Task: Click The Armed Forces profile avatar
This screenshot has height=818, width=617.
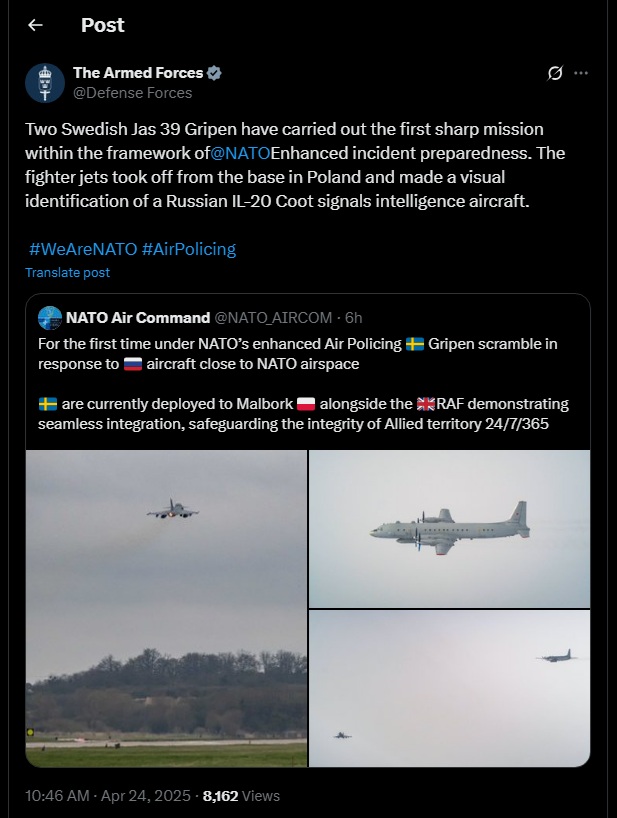Action: click(x=45, y=83)
